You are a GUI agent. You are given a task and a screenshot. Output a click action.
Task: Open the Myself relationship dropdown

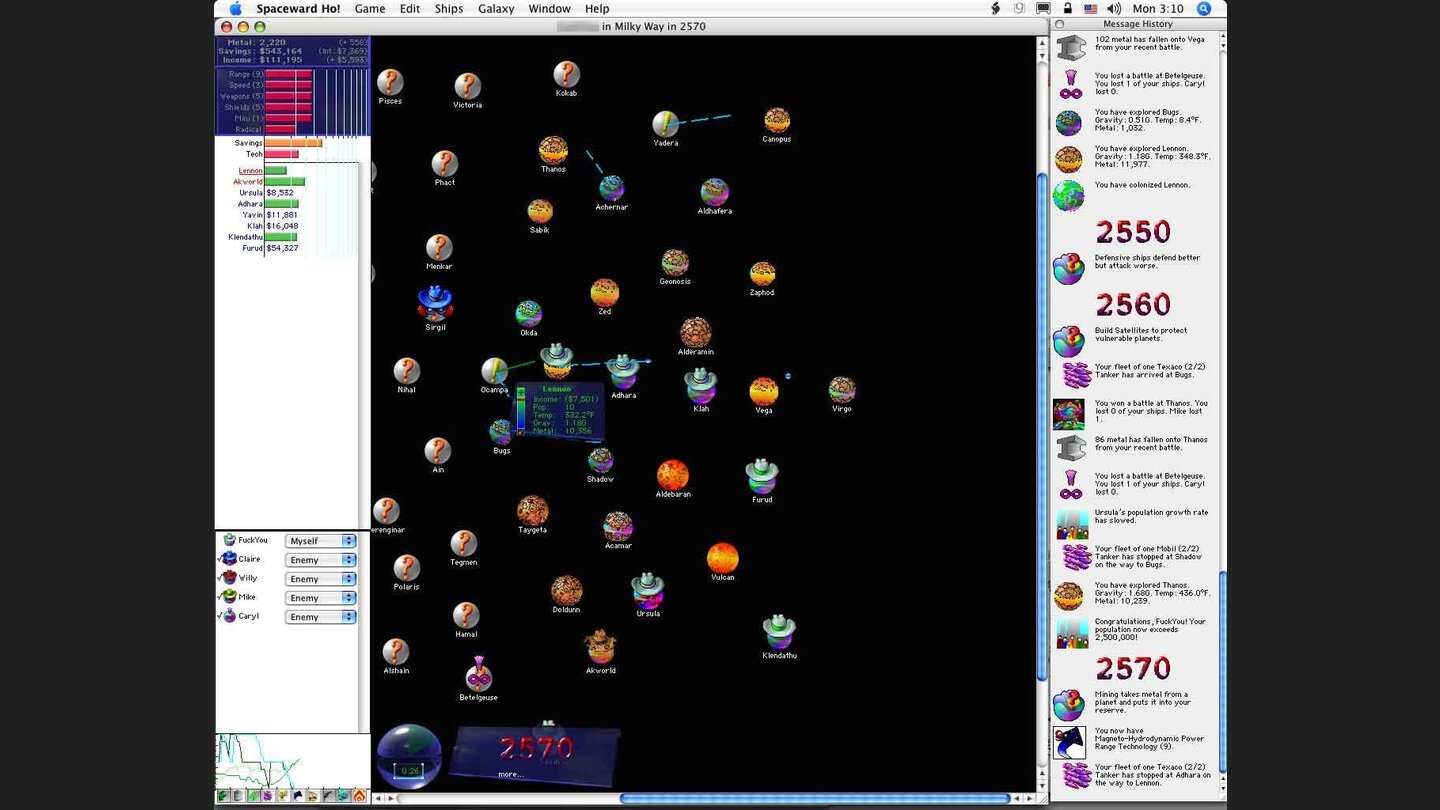[321, 541]
